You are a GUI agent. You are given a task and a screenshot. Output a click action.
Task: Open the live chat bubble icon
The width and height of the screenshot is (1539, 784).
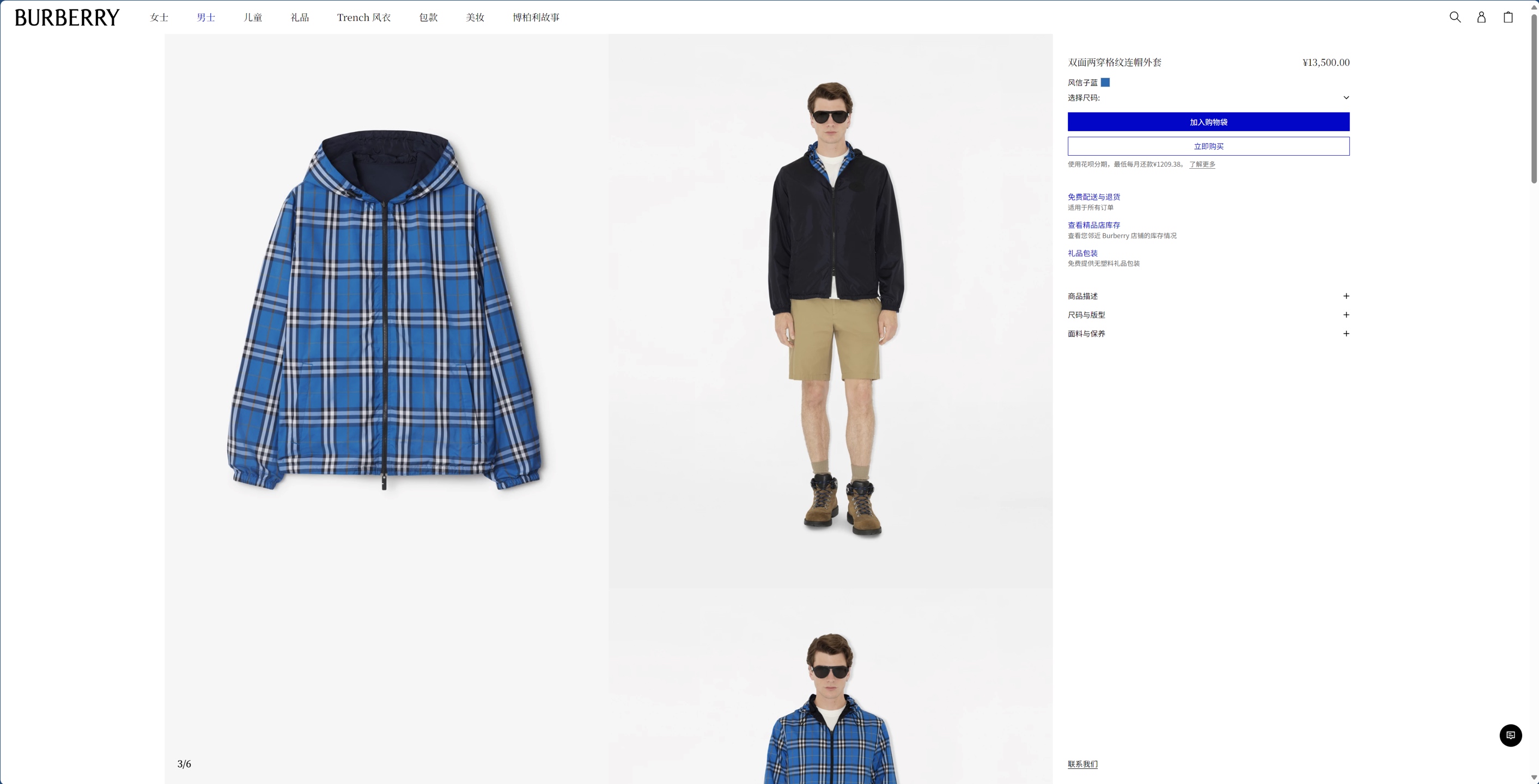tap(1510, 735)
